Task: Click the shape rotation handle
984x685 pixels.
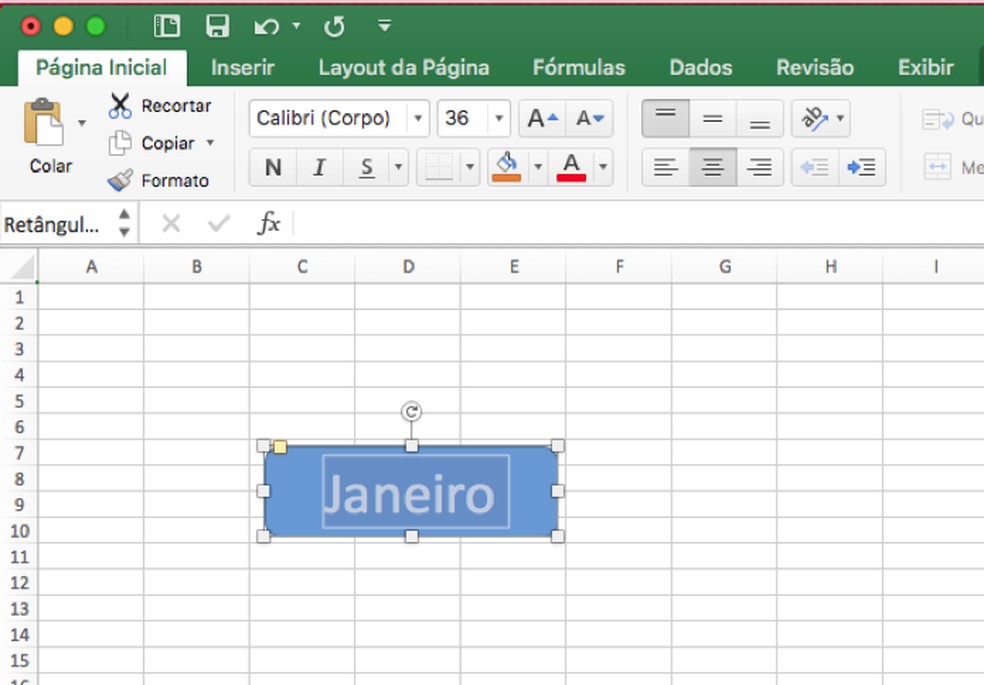Action: (x=411, y=412)
